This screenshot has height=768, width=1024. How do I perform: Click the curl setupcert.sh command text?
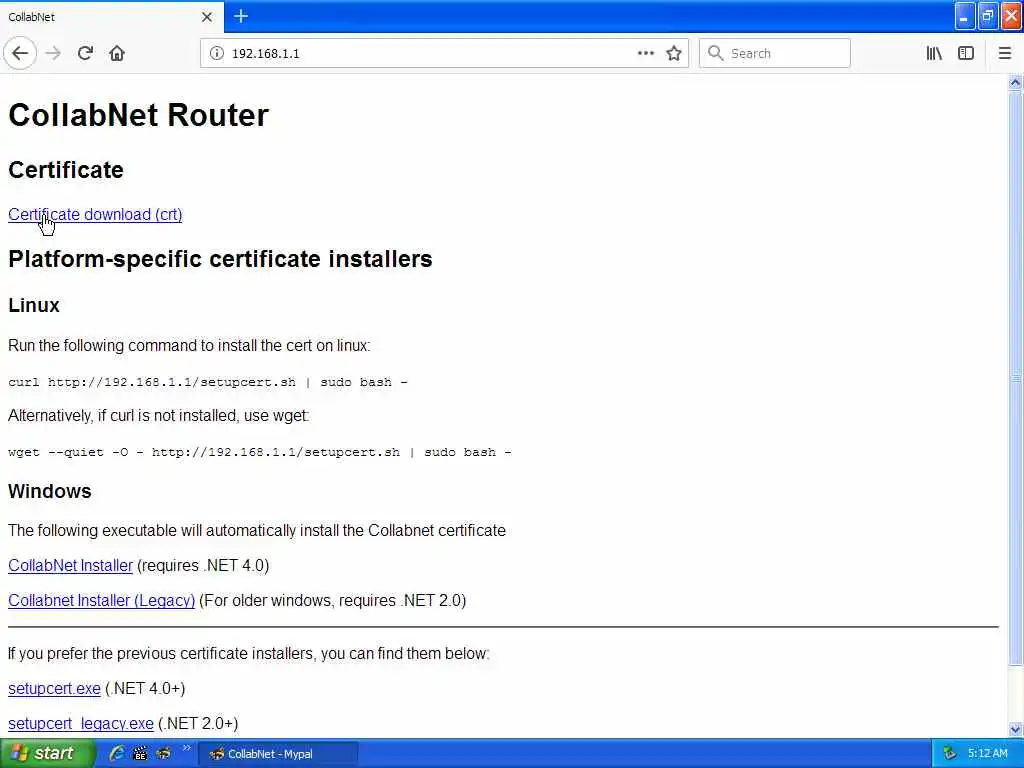(208, 382)
